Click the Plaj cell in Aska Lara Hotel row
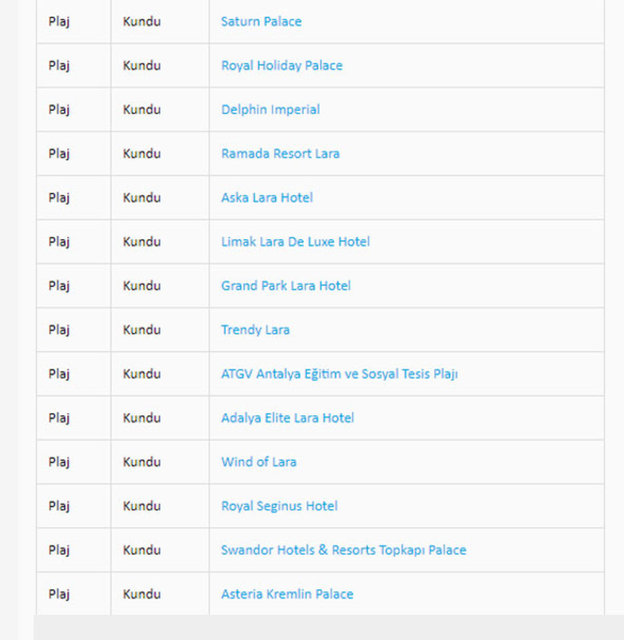 [59, 198]
